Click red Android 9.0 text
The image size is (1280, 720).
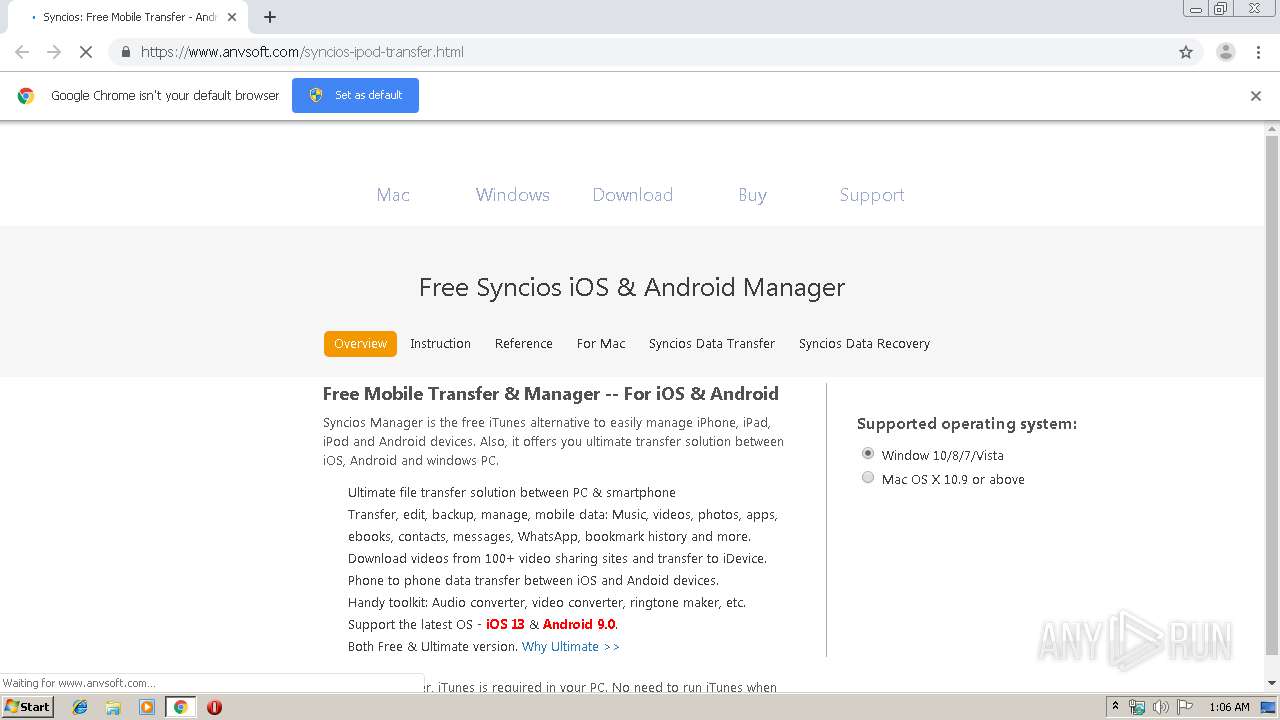click(579, 625)
